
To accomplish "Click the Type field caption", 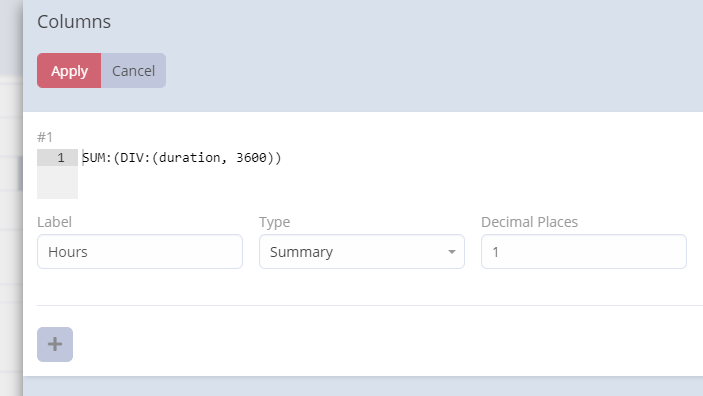I will coord(274,222).
